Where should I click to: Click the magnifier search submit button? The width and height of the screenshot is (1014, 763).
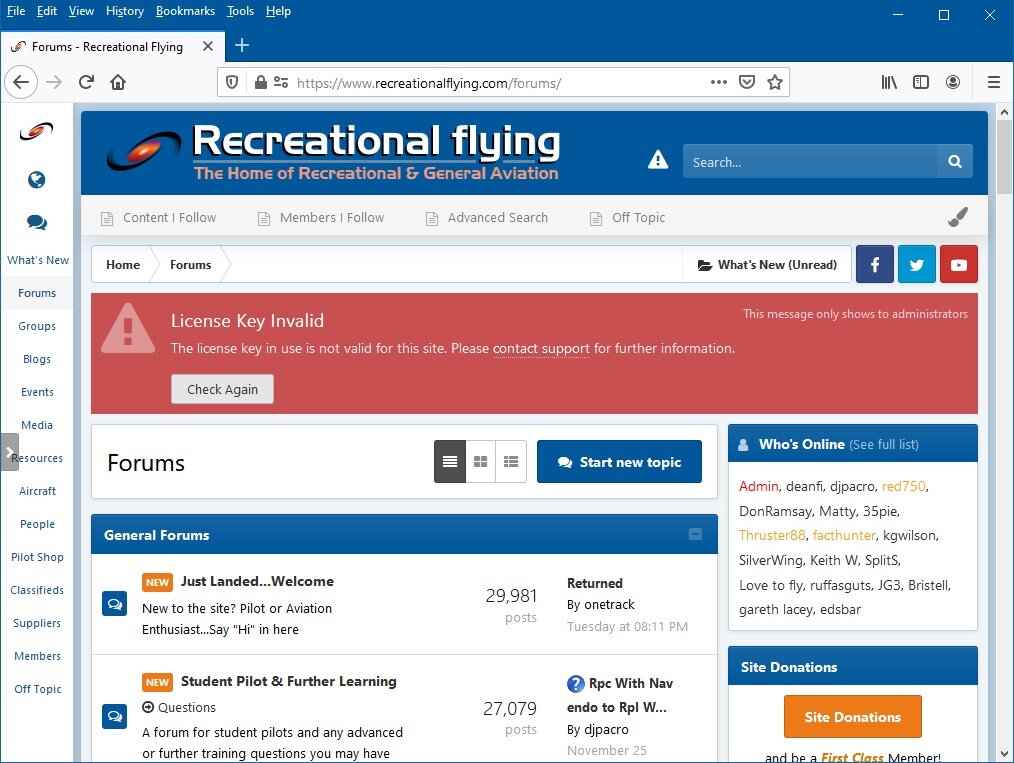(x=955, y=161)
